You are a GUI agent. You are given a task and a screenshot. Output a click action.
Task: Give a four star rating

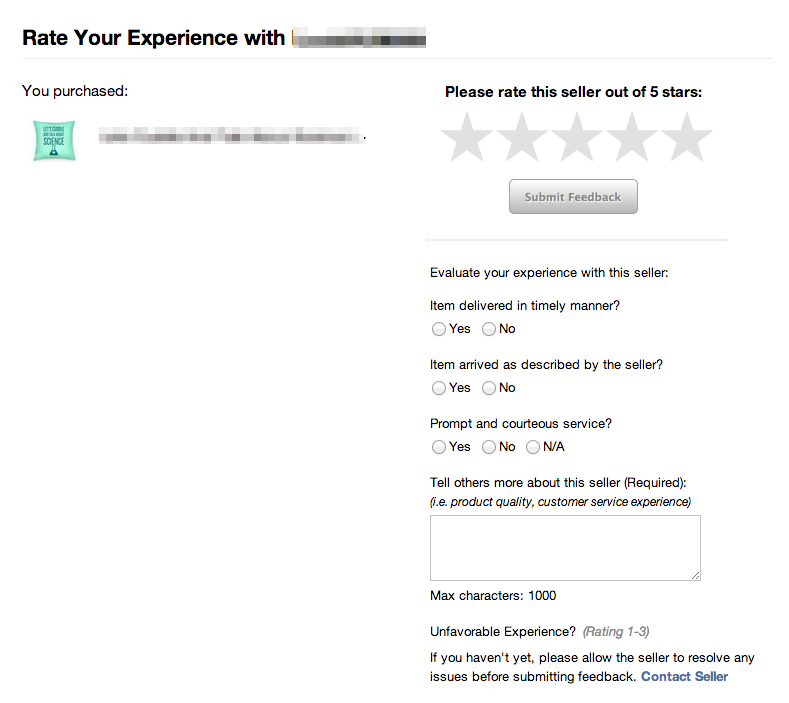(x=632, y=137)
